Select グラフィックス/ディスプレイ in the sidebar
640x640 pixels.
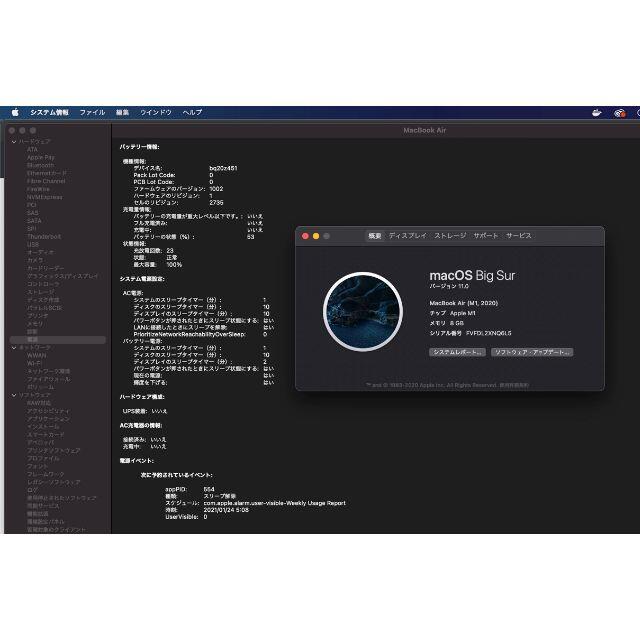[63, 276]
